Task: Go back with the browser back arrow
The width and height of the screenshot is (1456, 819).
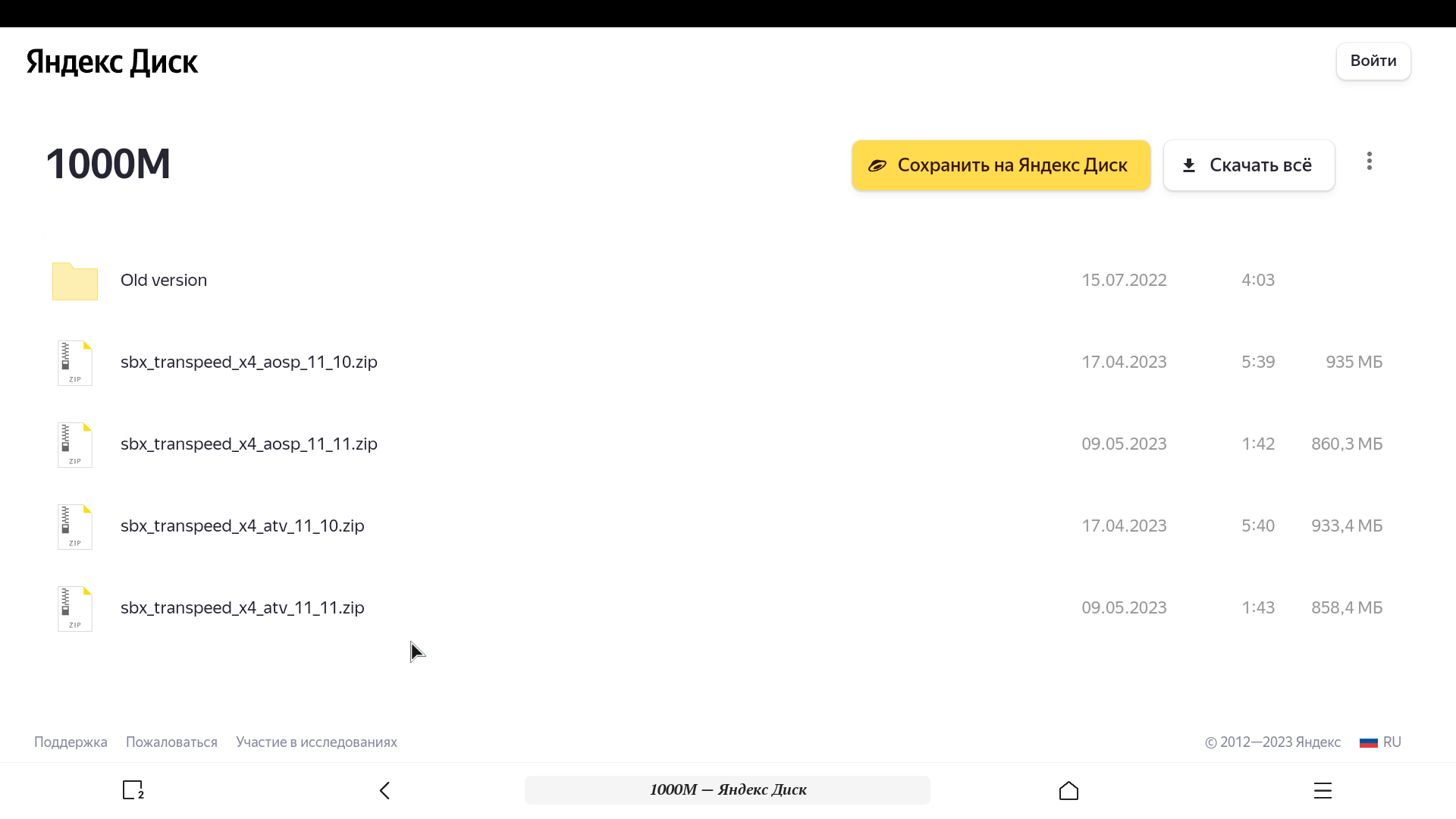Action: [x=384, y=790]
